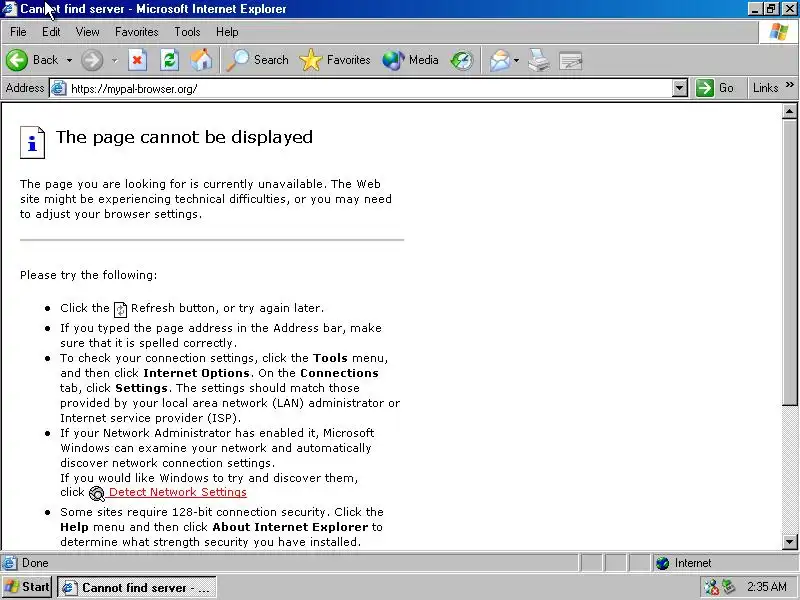Image resolution: width=800 pixels, height=600 pixels.
Task: Expand the Links toolbar chevron
Action: point(789,85)
